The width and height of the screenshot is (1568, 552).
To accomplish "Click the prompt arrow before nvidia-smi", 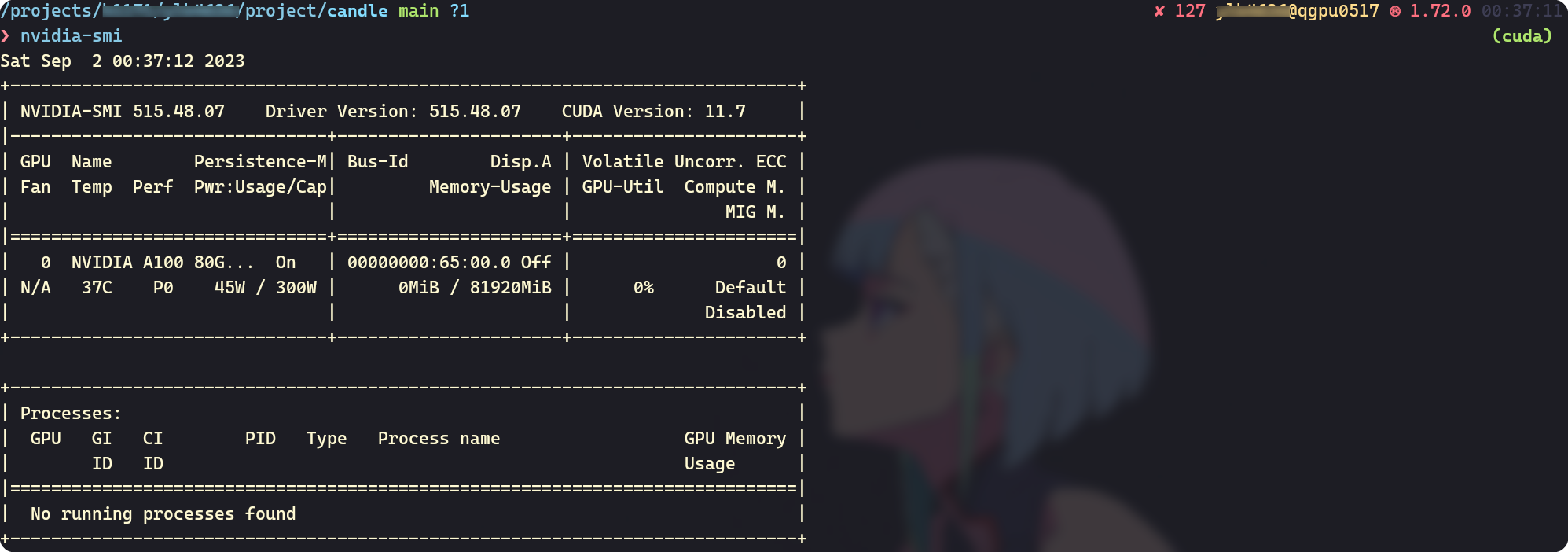I will [x=6, y=36].
